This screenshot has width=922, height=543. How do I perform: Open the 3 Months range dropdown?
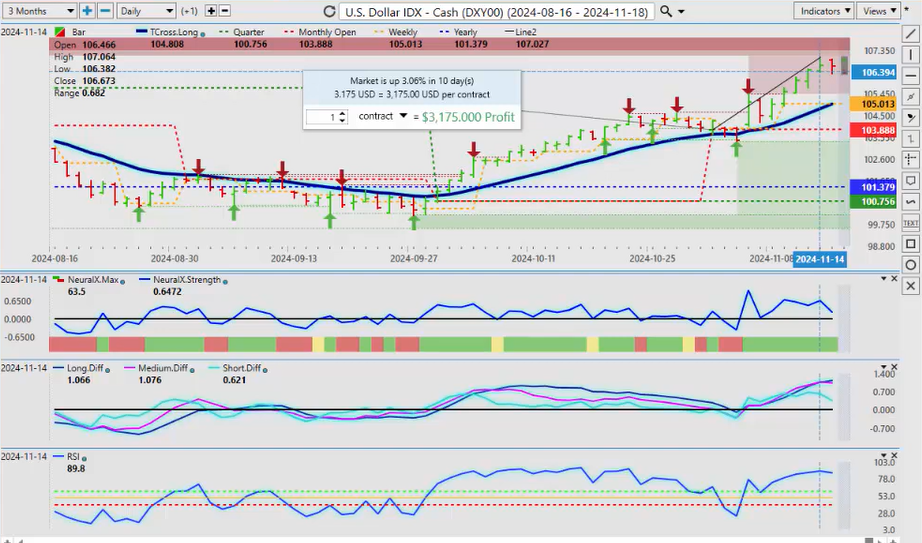coord(39,10)
